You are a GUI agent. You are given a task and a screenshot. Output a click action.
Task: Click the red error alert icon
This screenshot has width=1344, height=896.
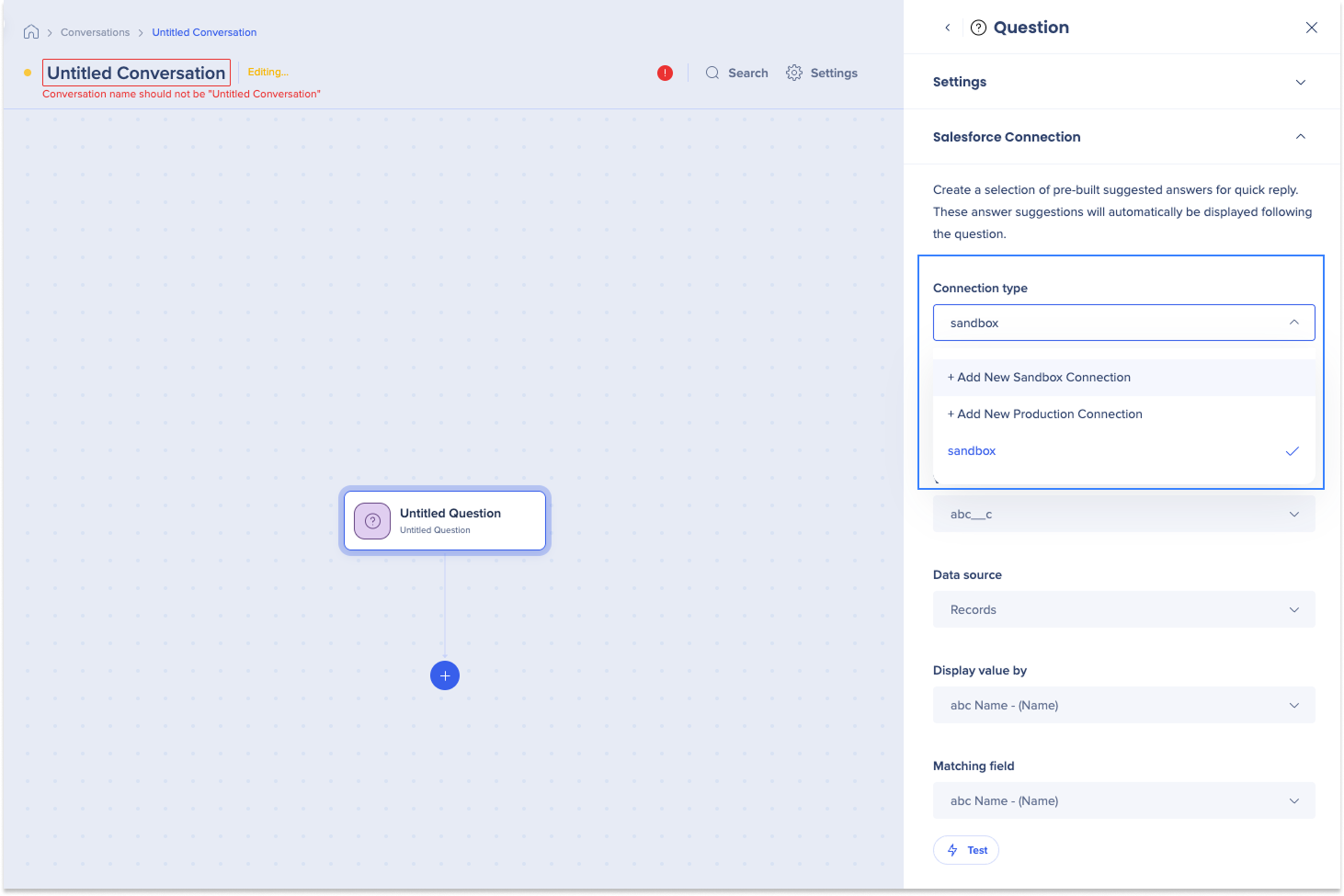coord(665,73)
